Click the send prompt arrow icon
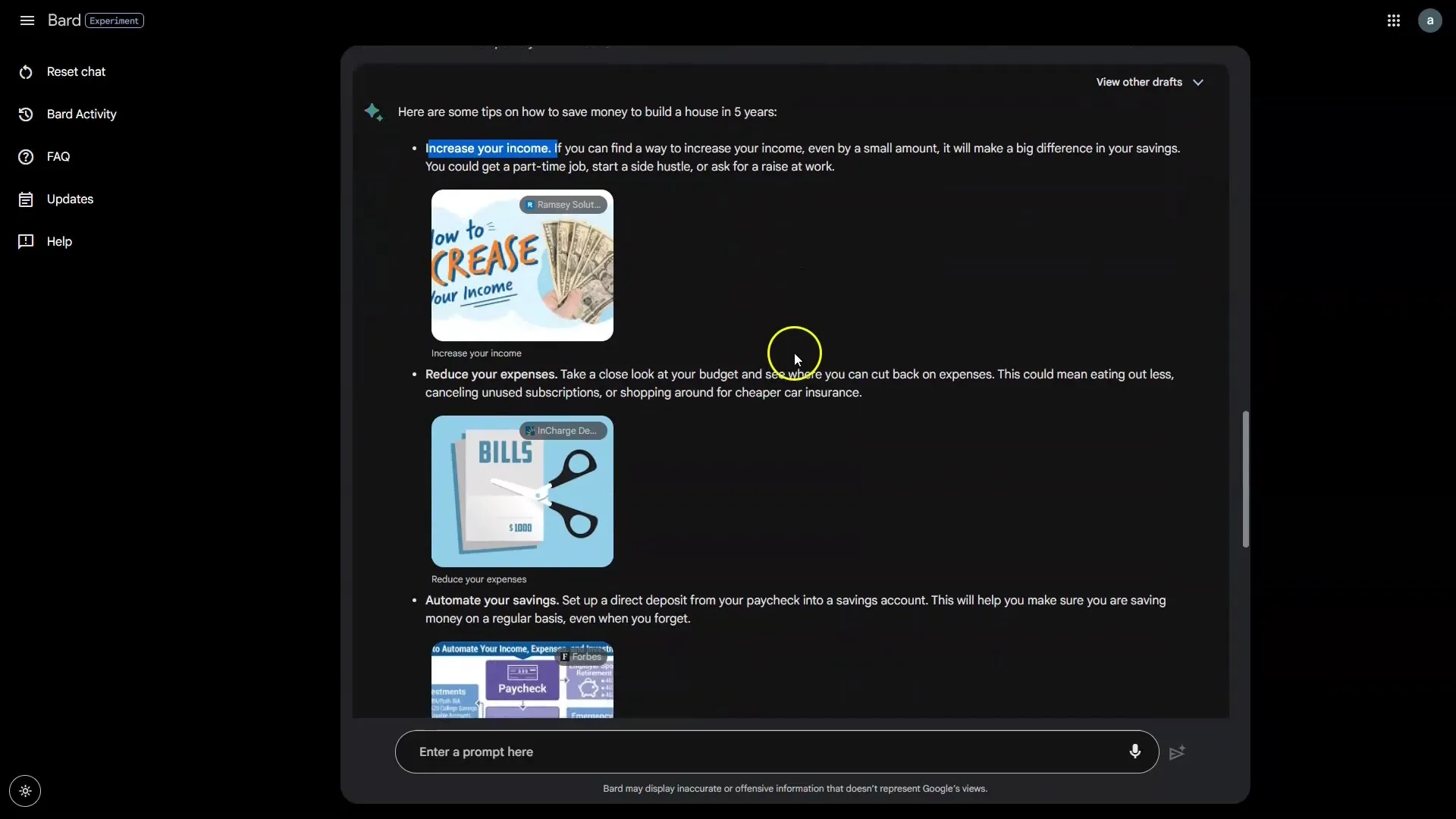Viewport: 1456px width, 819px height. 1178,752
